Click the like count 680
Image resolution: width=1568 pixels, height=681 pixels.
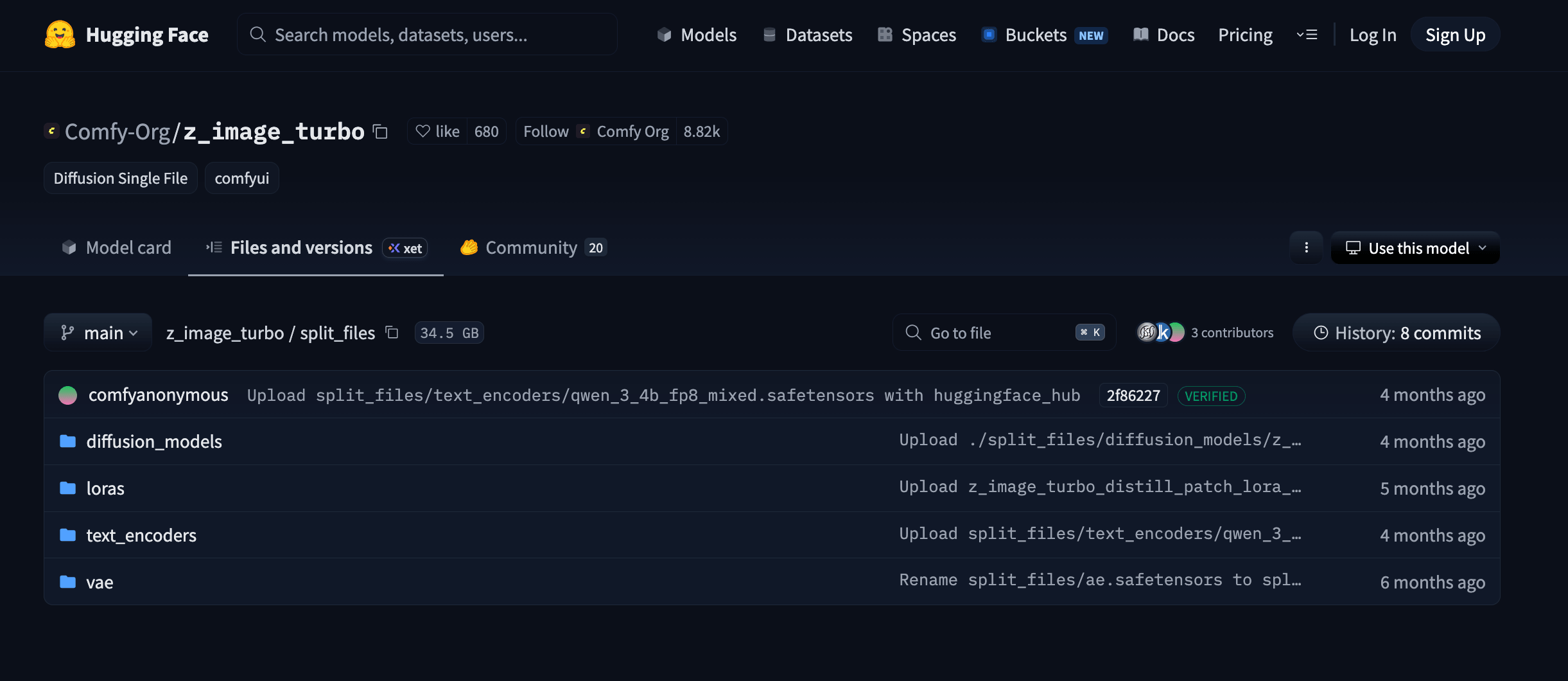486,131
